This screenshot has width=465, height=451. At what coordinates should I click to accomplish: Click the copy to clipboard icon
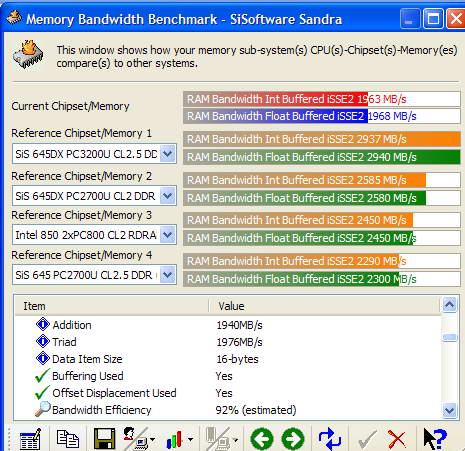(x=68, y=439)
